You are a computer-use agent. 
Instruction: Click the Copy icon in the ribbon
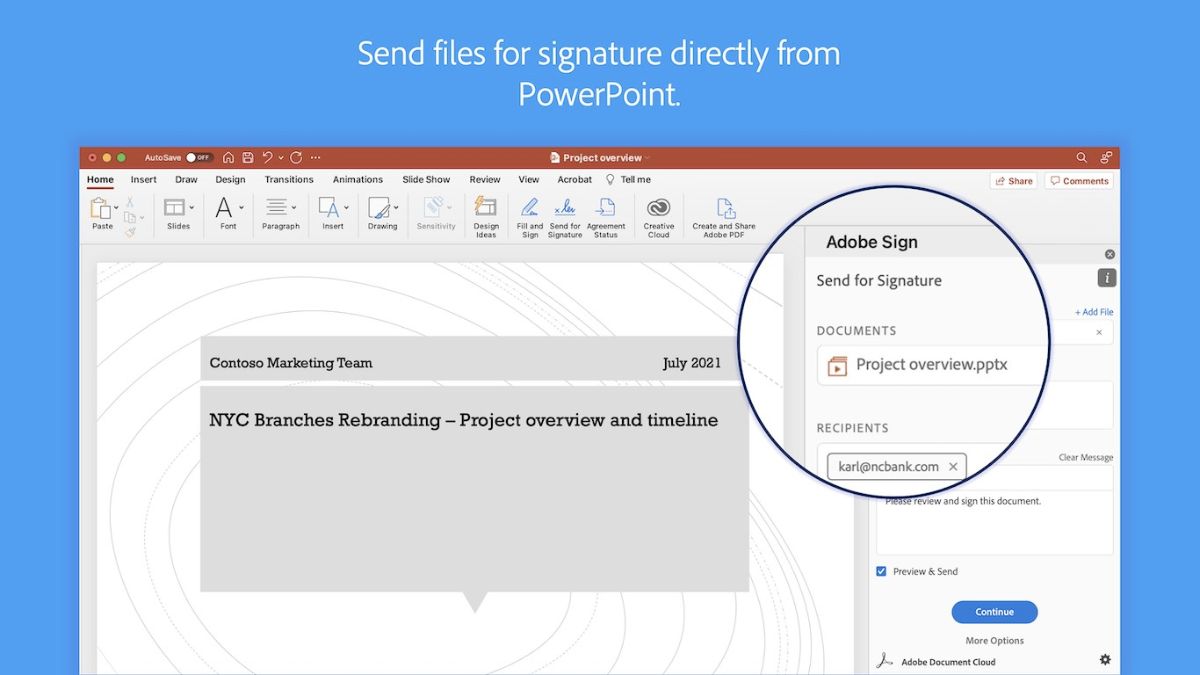click(x=129, y=217)
